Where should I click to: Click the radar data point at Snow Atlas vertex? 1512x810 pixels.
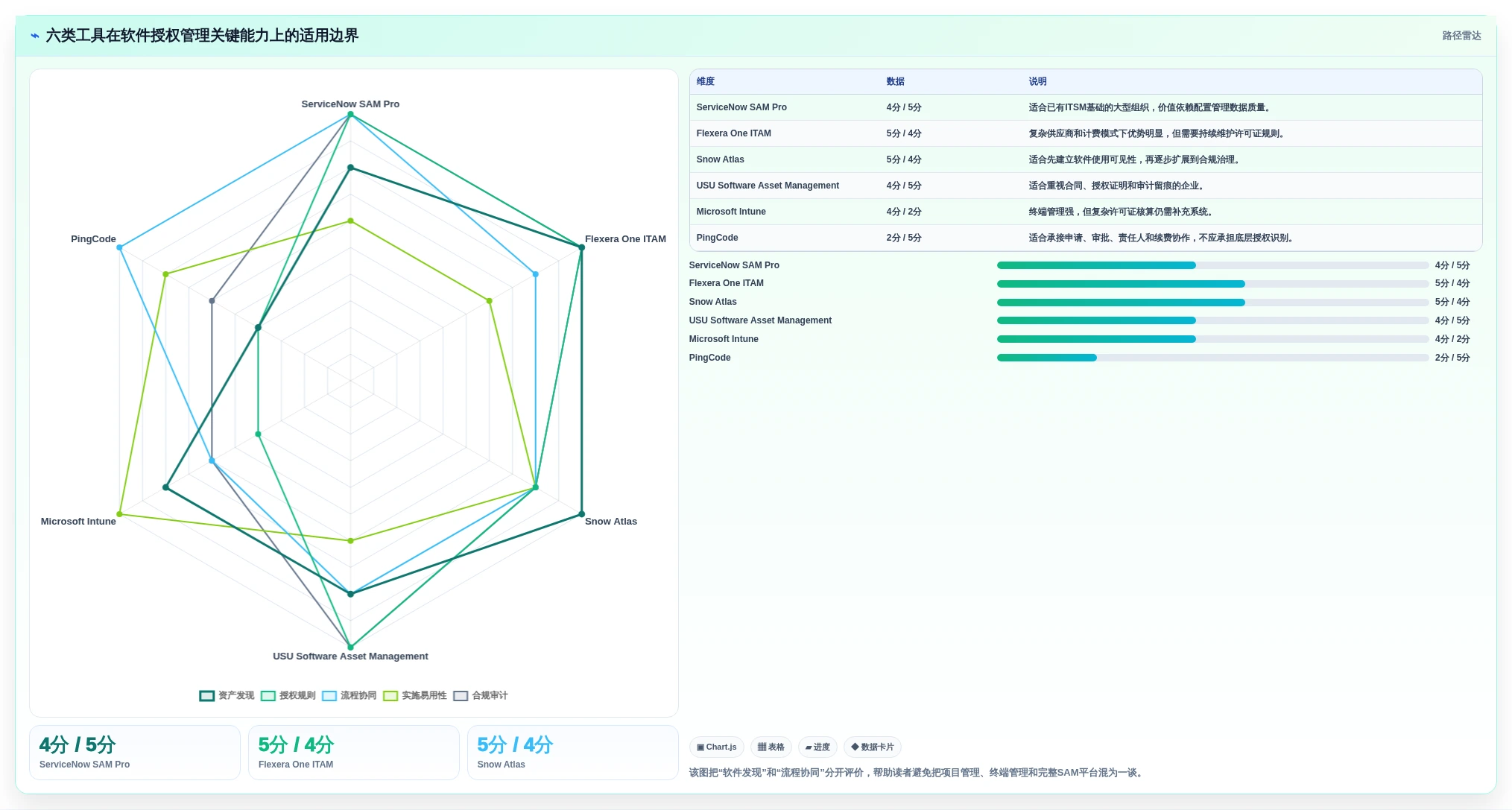582,515
